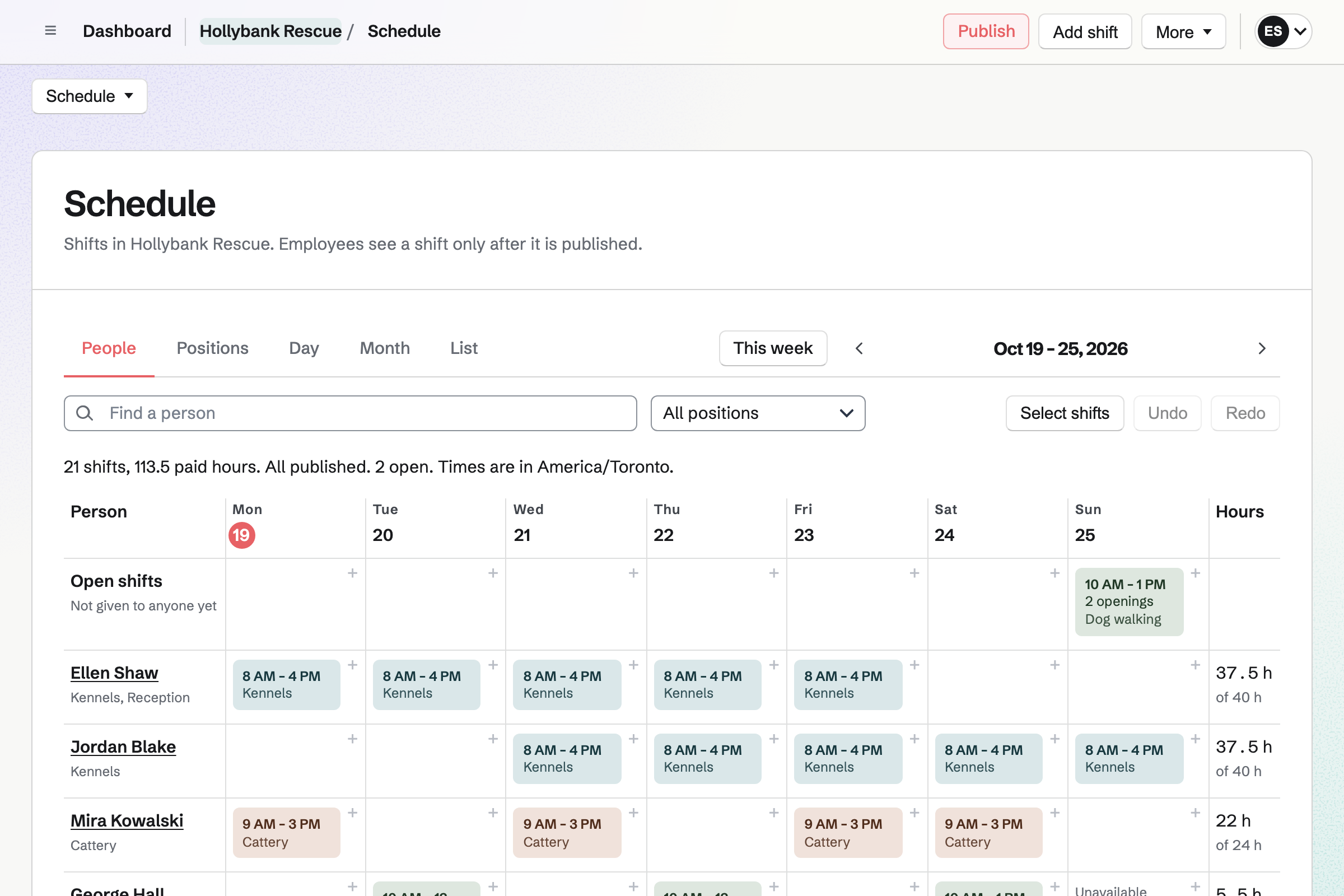
Task: Add shift for Mira Kowalski on Sunday
Action: pos(1195,813)
